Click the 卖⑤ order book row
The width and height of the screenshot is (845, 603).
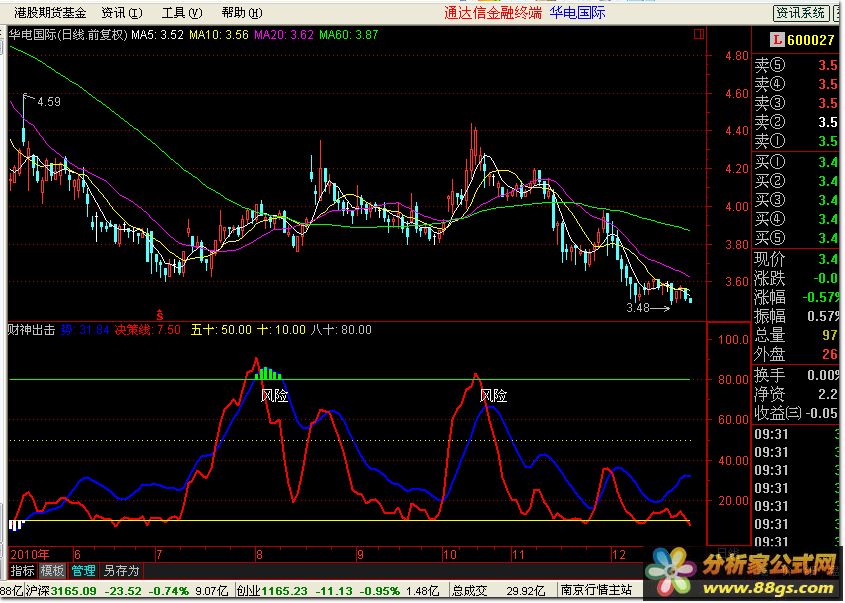click(796, 65)
